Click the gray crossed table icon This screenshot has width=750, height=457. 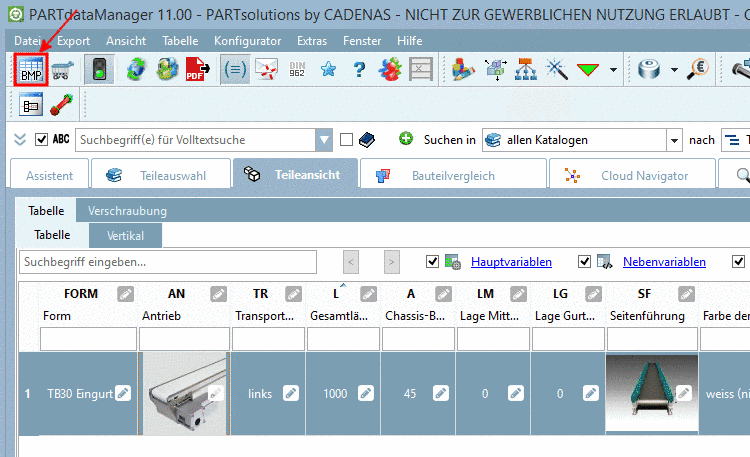point(421,70)
